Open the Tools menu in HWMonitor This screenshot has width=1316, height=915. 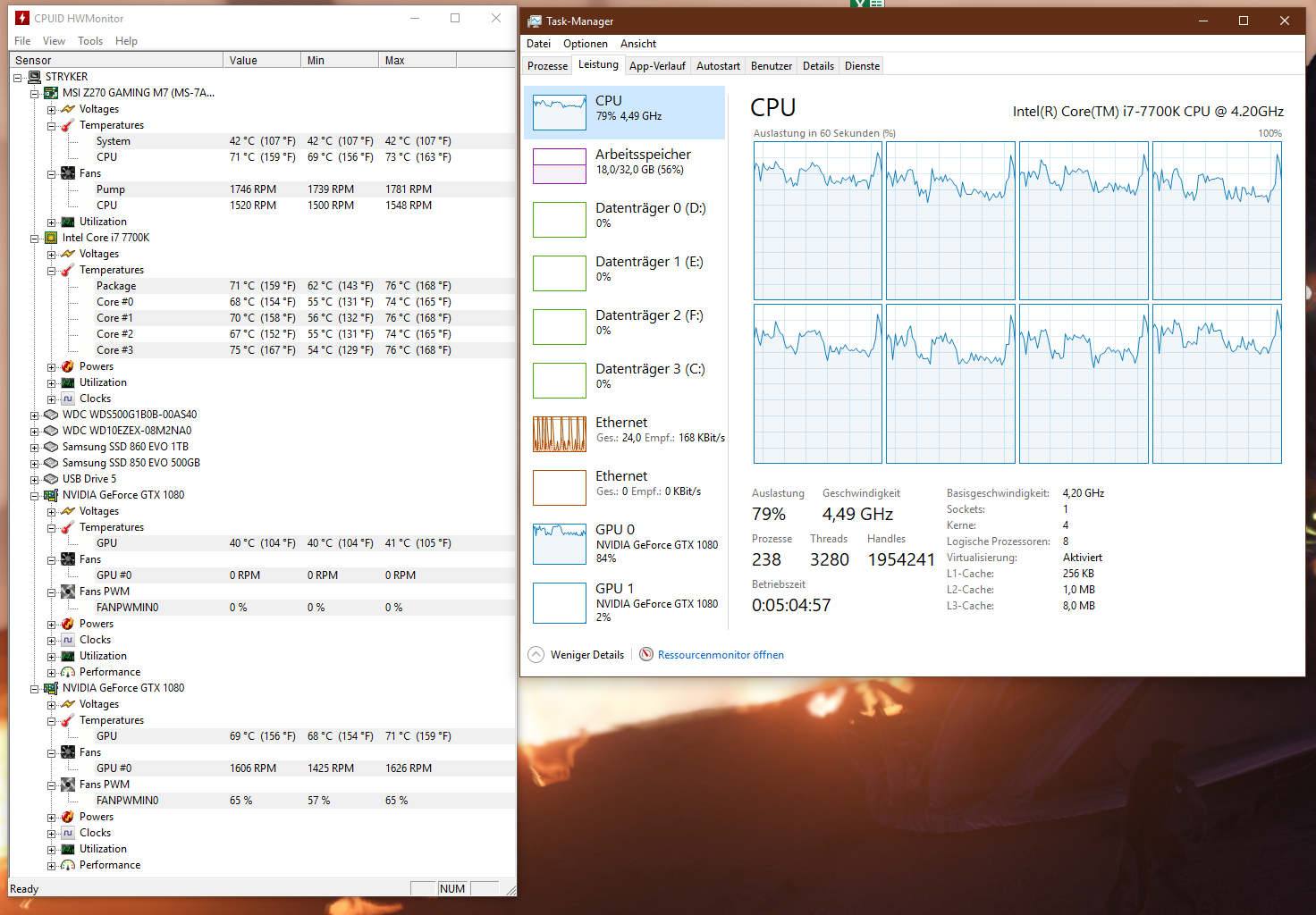pyautogui.click(x=90, y=41)
